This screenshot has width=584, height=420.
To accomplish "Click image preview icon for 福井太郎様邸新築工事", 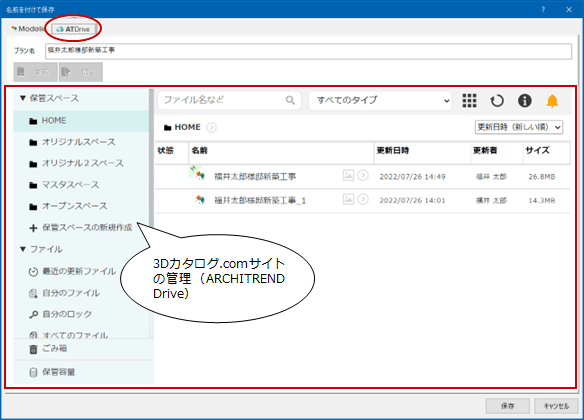I will (348, 175).
